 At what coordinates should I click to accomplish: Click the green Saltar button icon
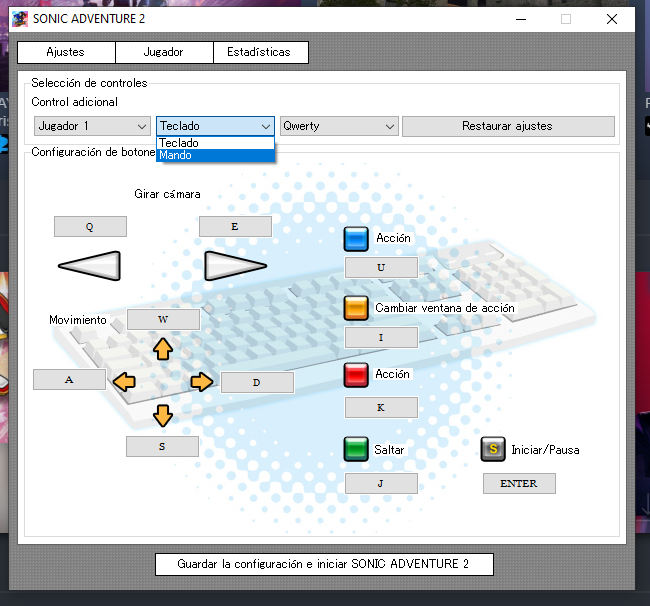click(356, 449)
